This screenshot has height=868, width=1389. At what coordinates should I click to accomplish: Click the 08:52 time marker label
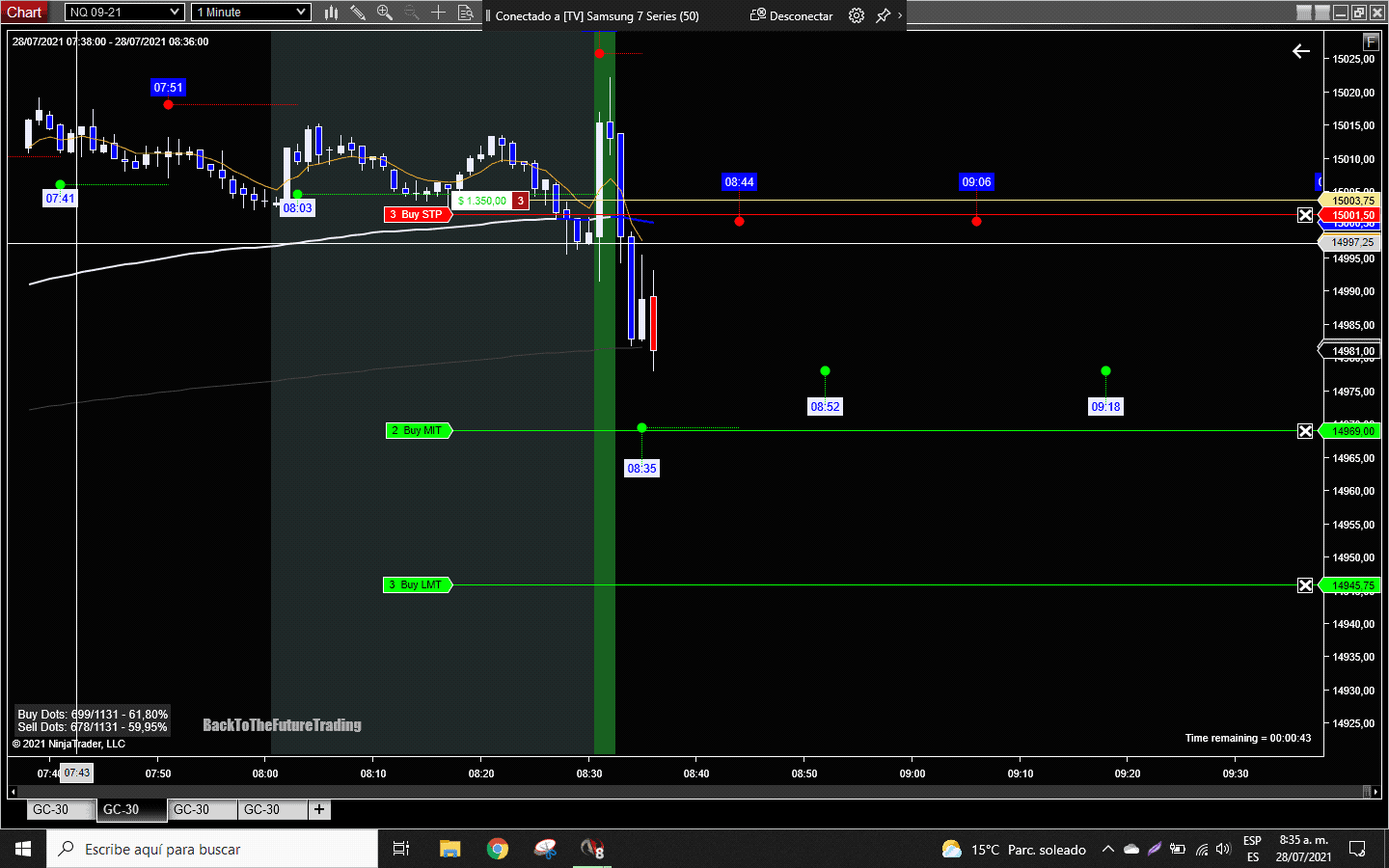pyautogui.click(x=825, y=407)
